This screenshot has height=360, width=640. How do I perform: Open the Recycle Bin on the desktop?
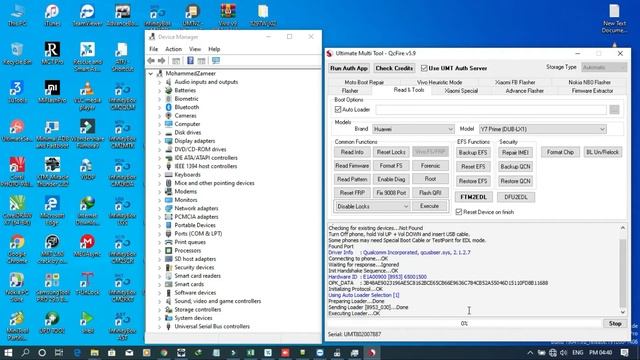tap(17, 53)
